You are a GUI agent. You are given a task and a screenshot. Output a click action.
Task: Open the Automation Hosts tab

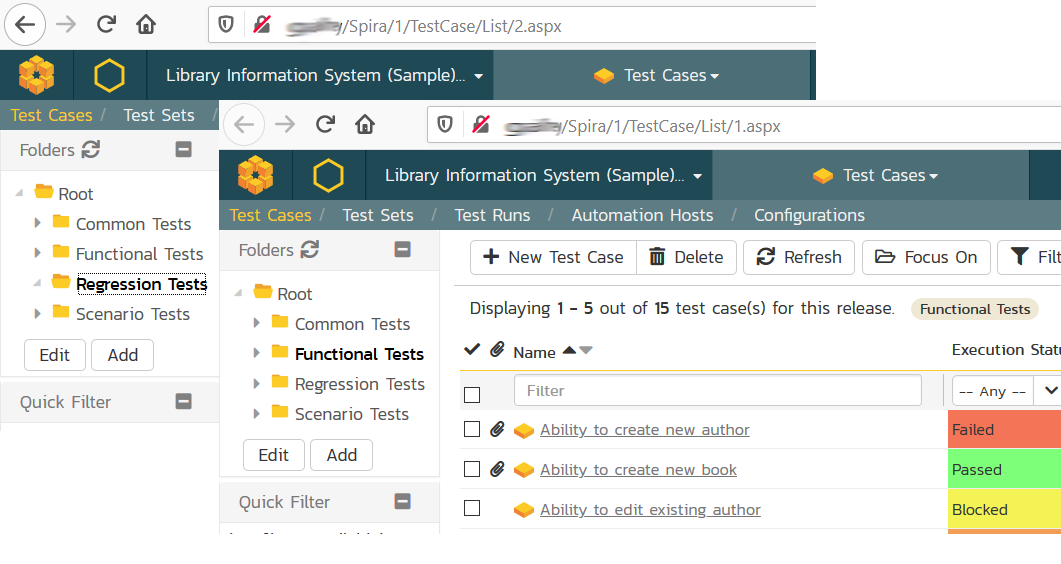tap(642, 215)
